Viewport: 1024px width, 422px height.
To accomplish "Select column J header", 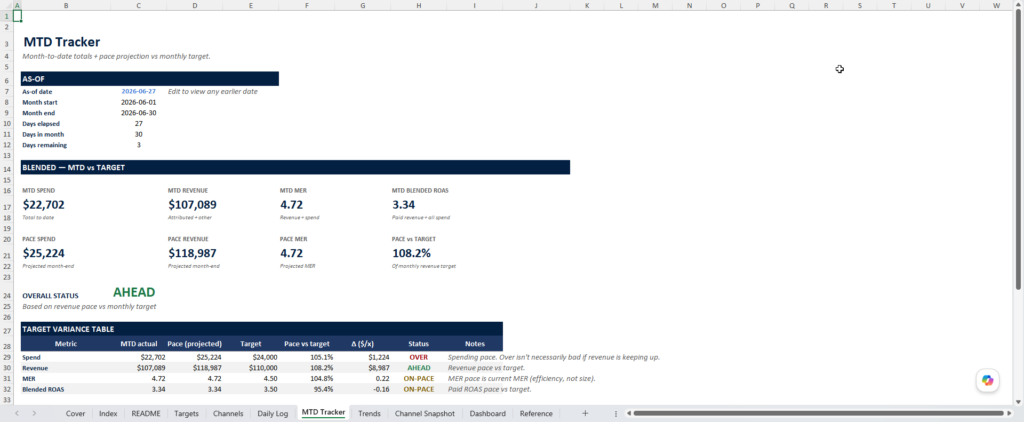I will click(x=536, y=5).
